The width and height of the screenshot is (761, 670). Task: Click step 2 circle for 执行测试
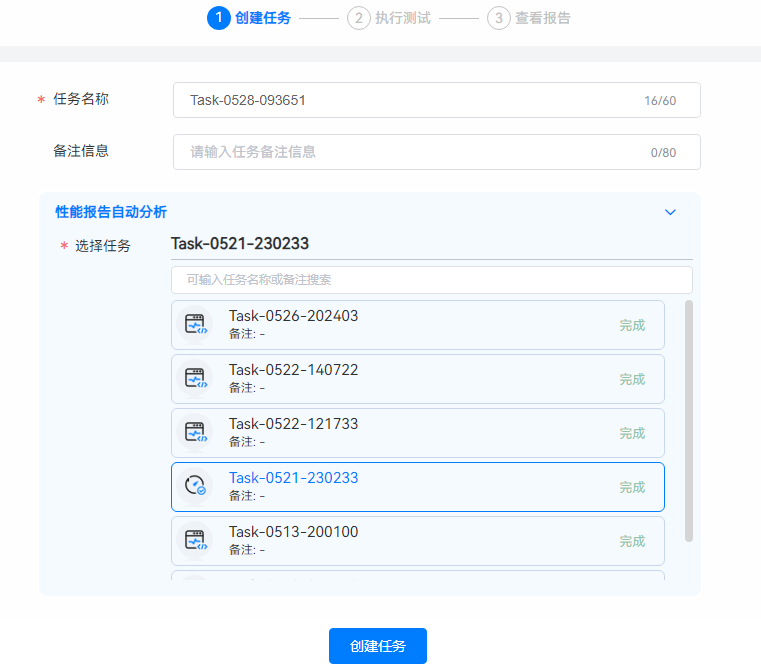coord(358,18)
